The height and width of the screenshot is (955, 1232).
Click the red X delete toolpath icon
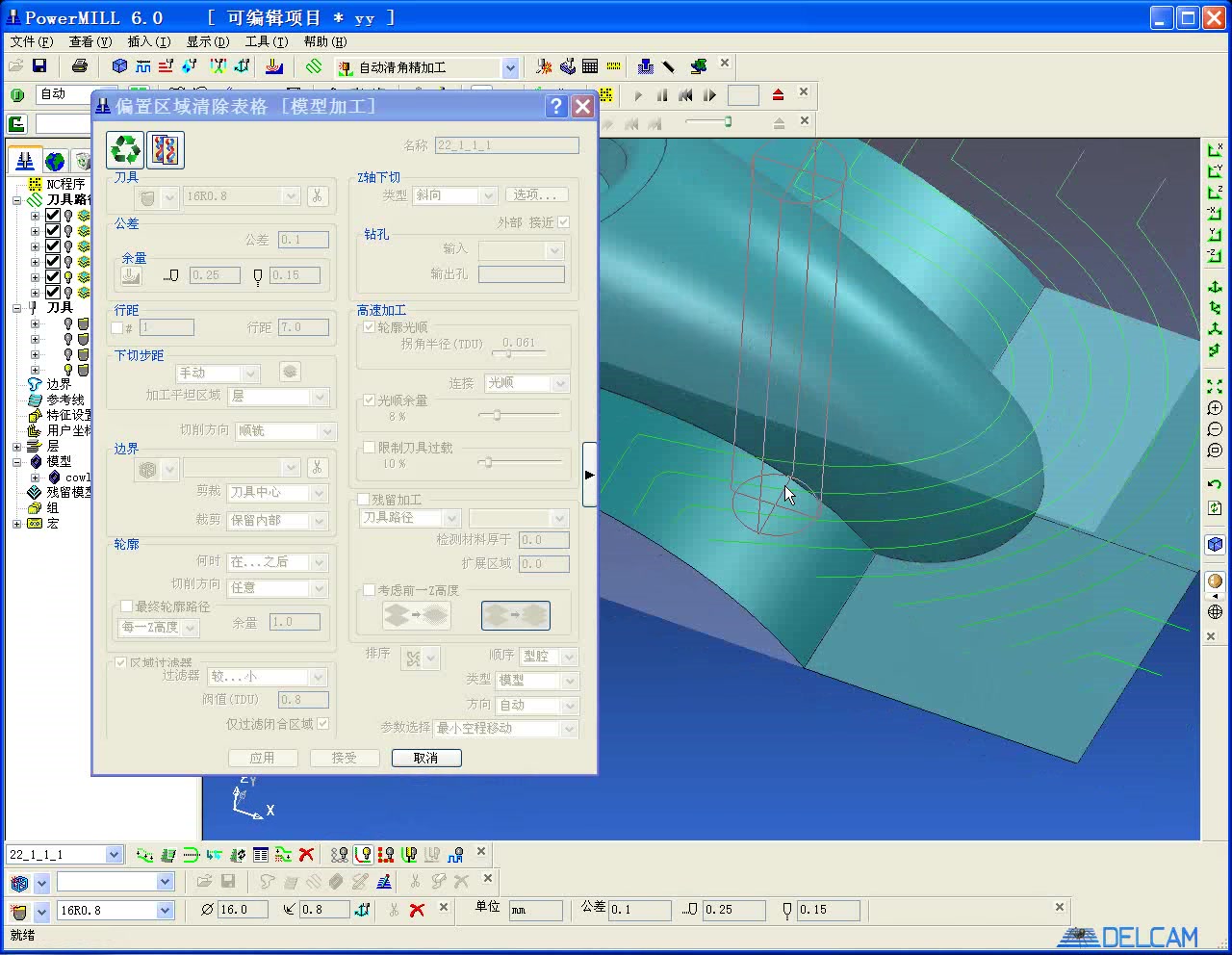coord(306,854)
